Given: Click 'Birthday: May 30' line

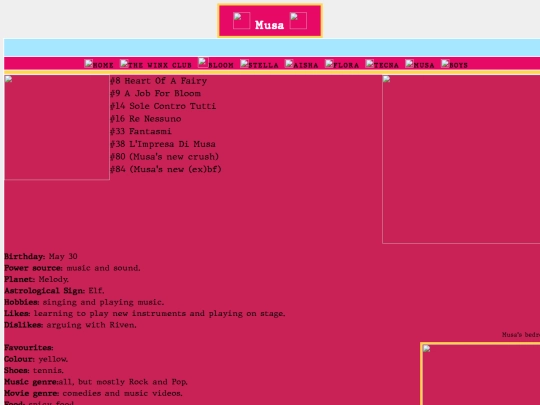Looking at the screenshot, I should [x=41, y=257].
